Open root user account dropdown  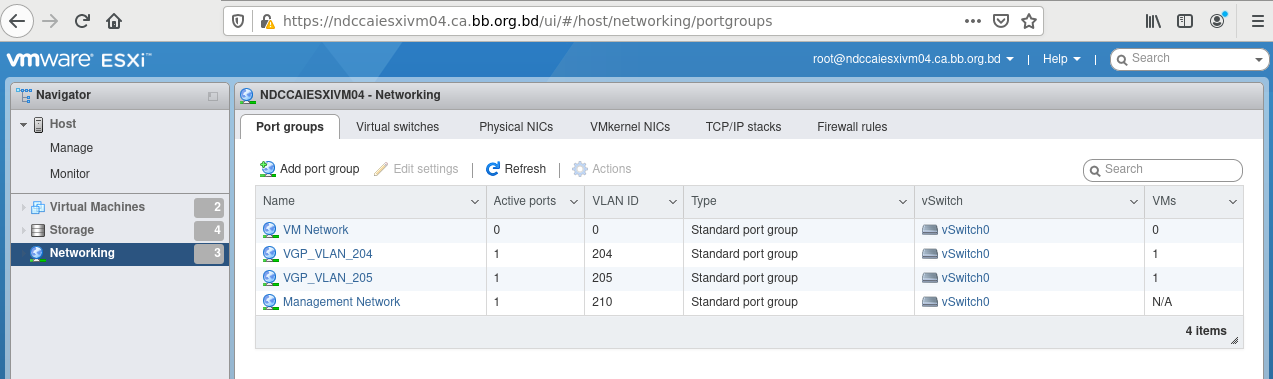tap(913, 59)
